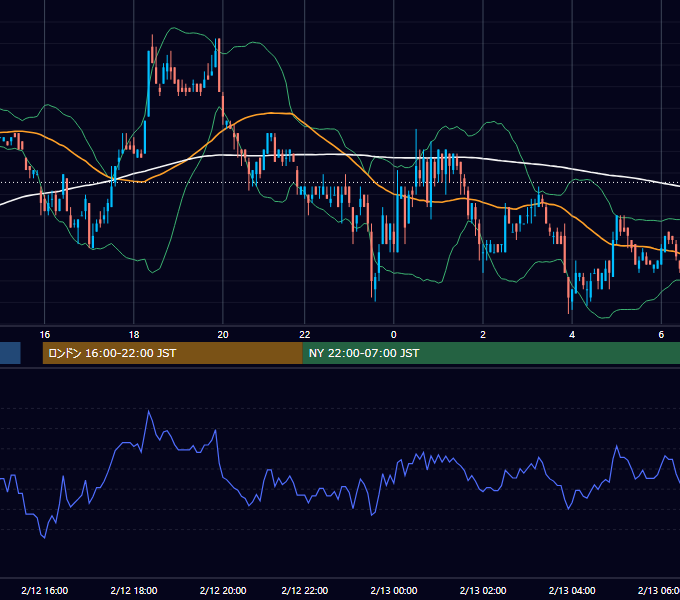The width and height of the screenshot is (680, 600).
Task: Click the 6 hour axis label
Action: [x=661, y=335]
